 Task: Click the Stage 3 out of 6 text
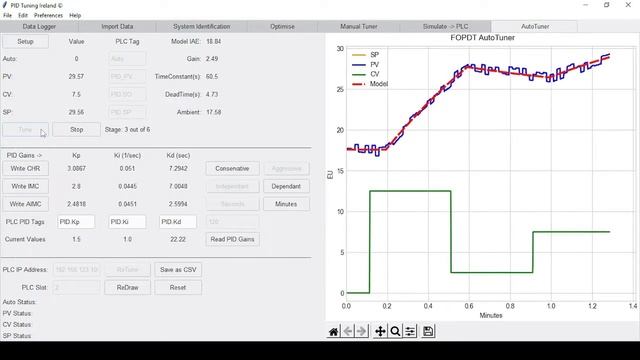tap(127, 130)
